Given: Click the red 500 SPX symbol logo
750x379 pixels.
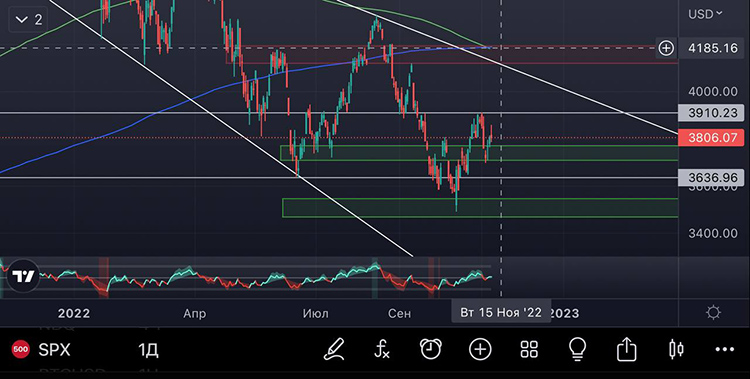Looking at the screenshot, I should pos(20,350).
